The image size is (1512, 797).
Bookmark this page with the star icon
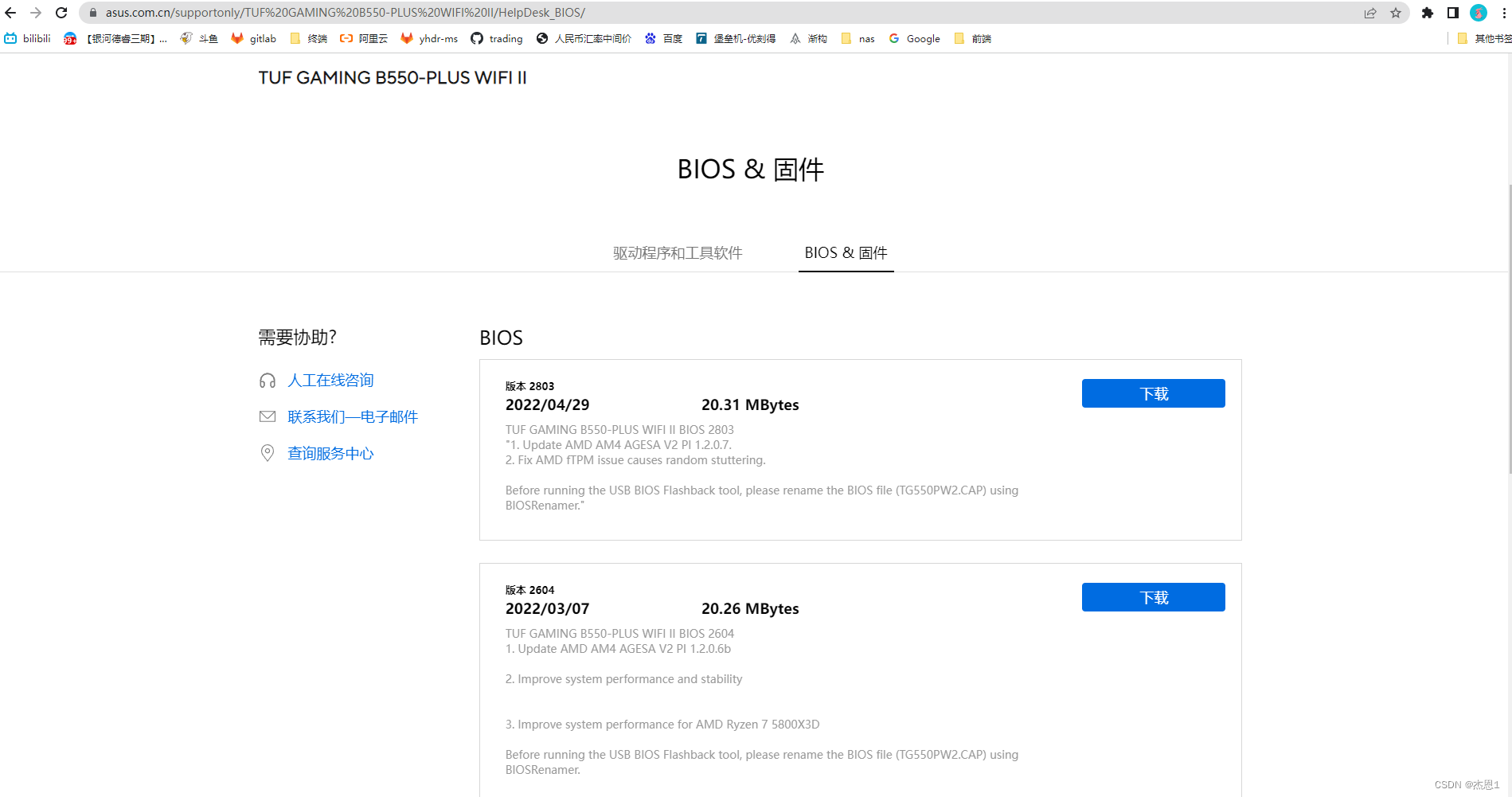1396,13
